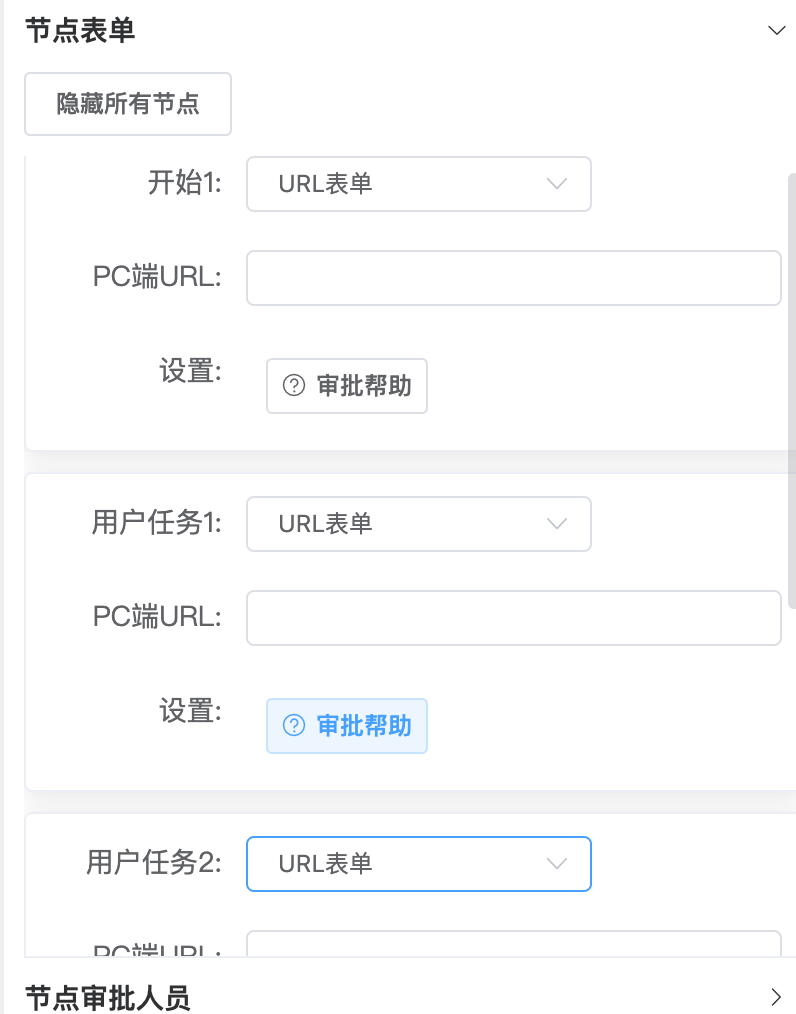Viewport: 796px width, 1014px height.
Task: Click the dropdown arrow in 用户任务1 select
Action: pyautogui.click(x=557, y=524)
